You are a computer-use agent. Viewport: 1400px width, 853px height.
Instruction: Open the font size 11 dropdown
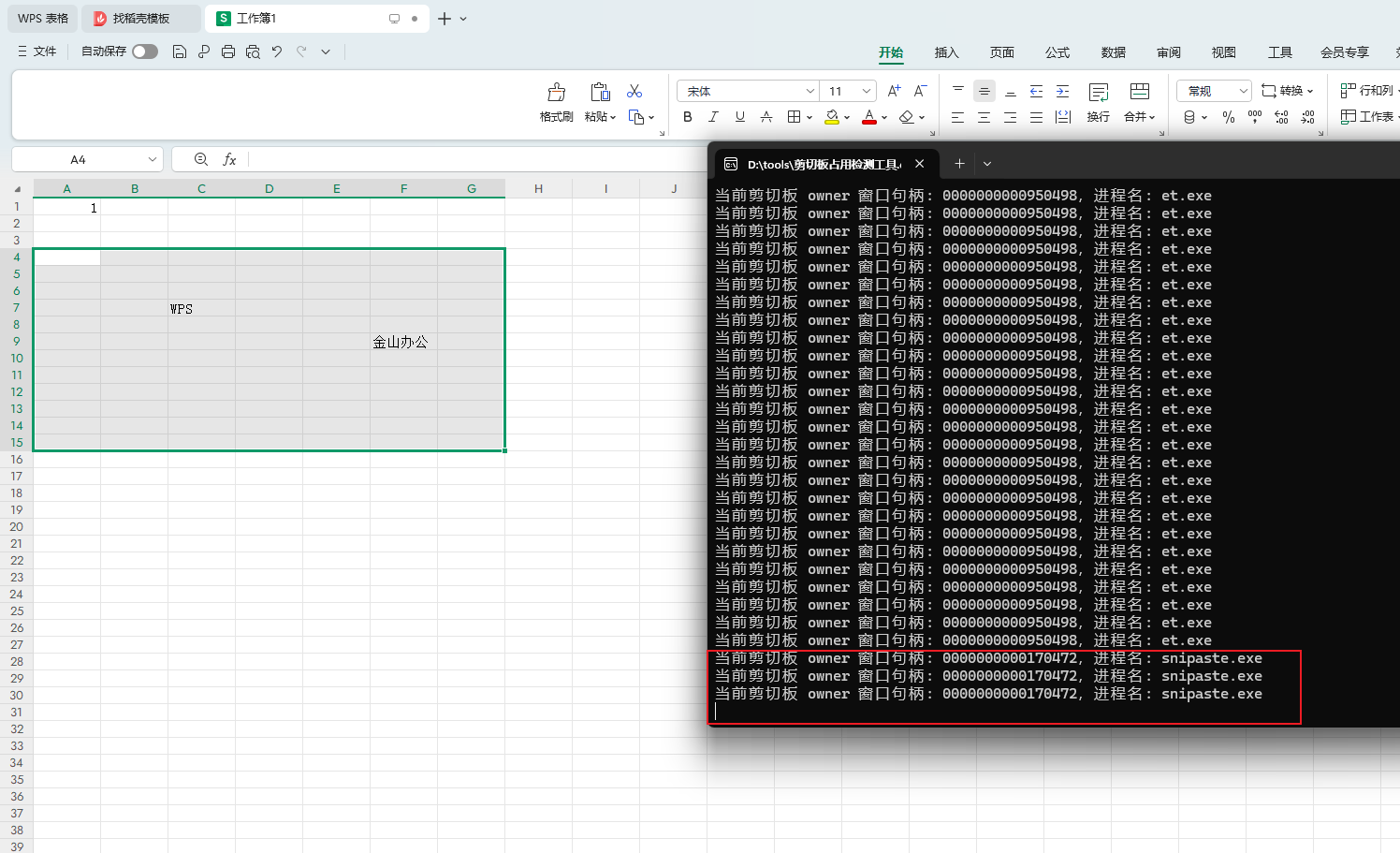click(x=867, y=91)
